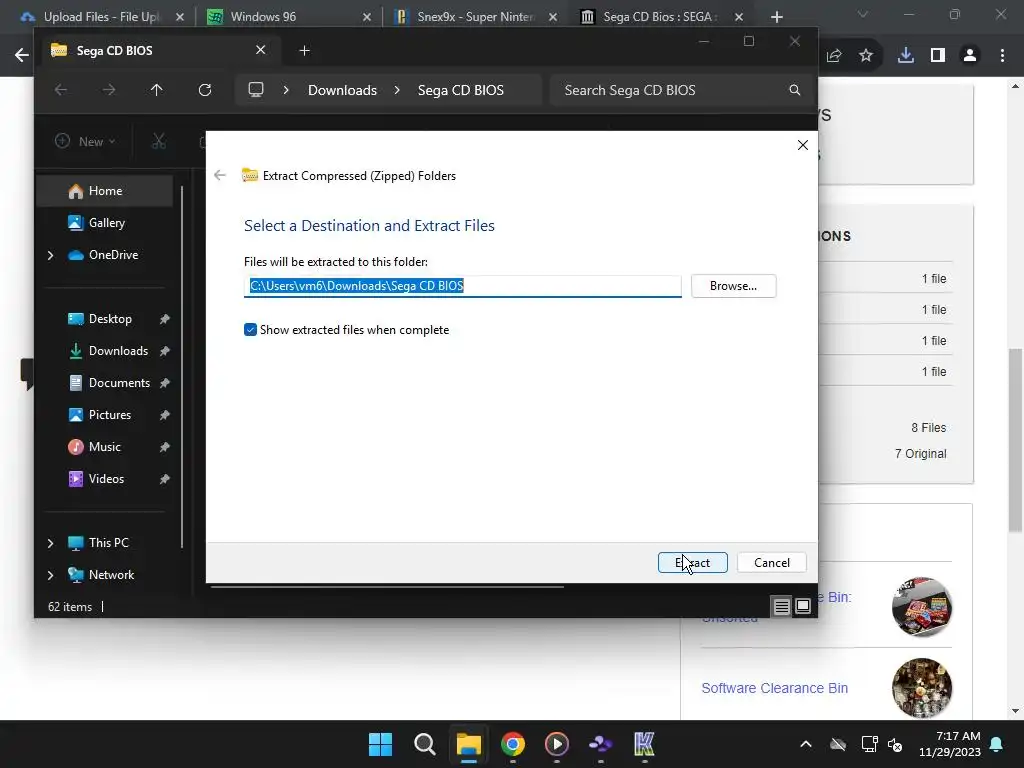
Task: Open Chrome from the taskbar
Action: tap(513, 744)
